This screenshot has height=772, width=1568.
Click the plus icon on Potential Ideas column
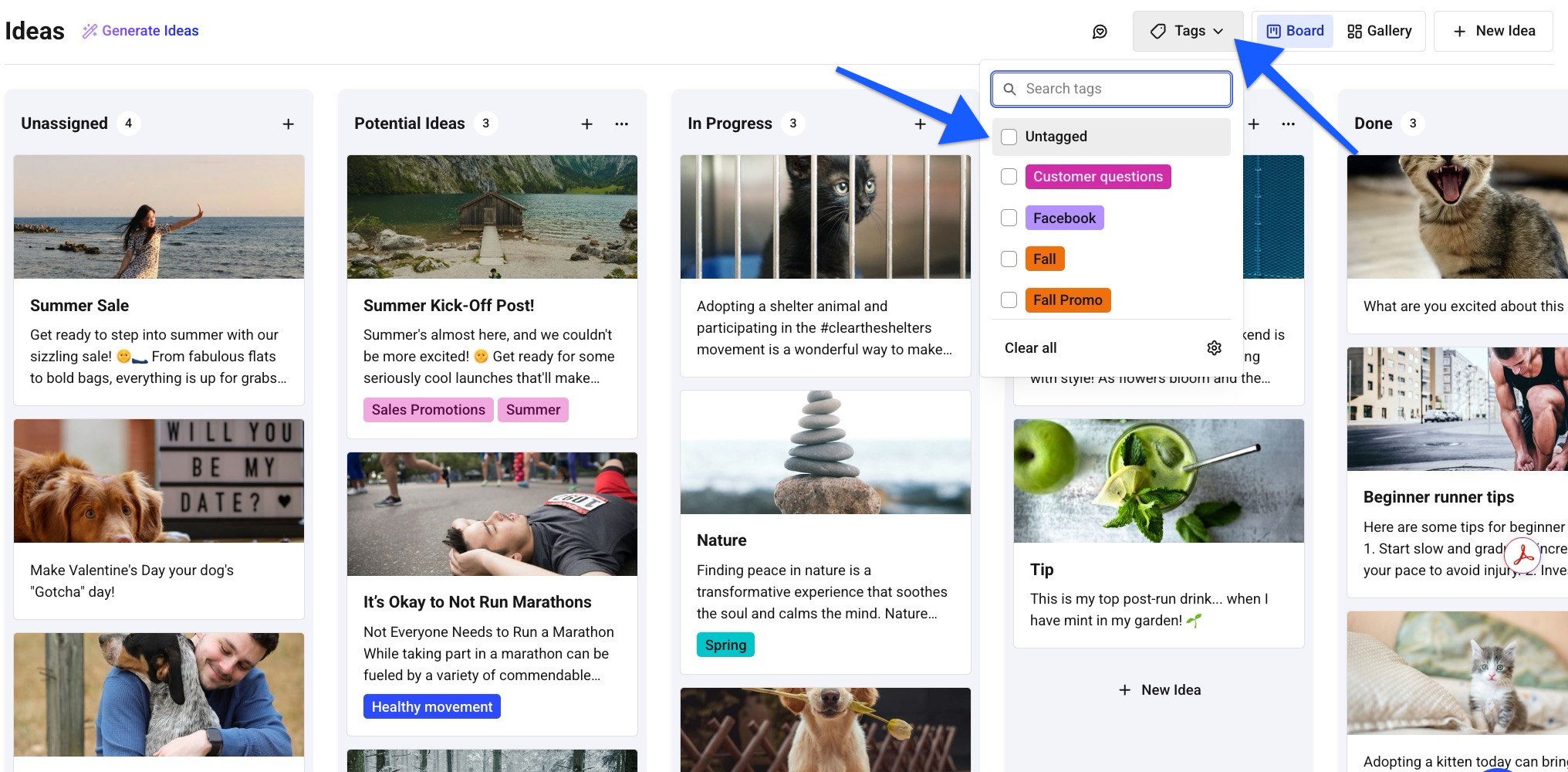tap(587, 124)
